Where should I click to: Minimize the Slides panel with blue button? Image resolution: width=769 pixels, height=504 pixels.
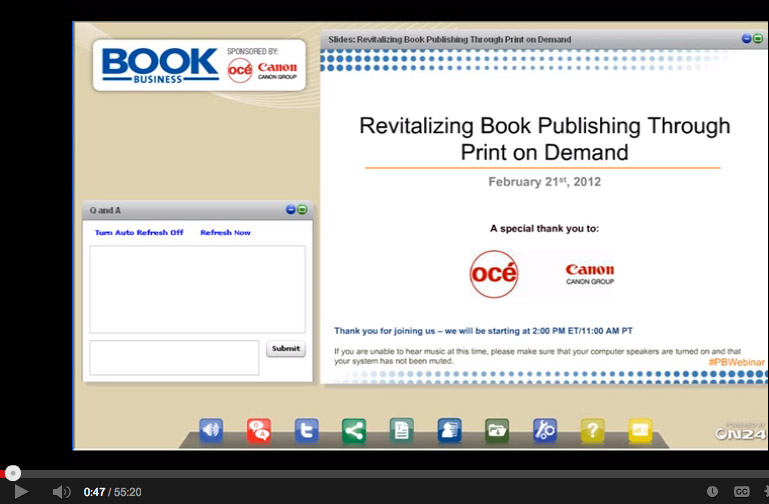pos(746,39)
